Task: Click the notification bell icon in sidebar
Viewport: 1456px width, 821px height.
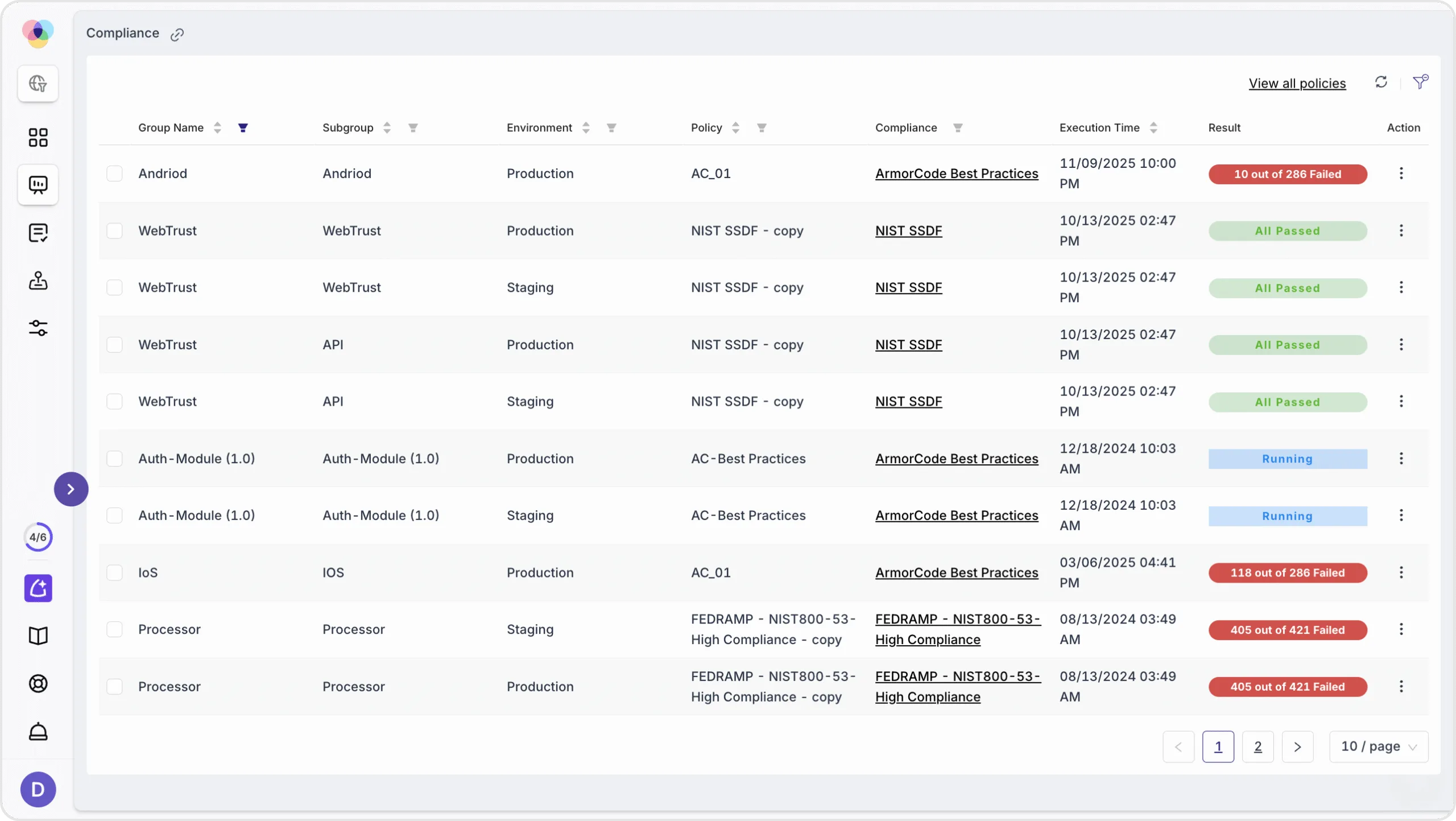Action: coord(38,732)
